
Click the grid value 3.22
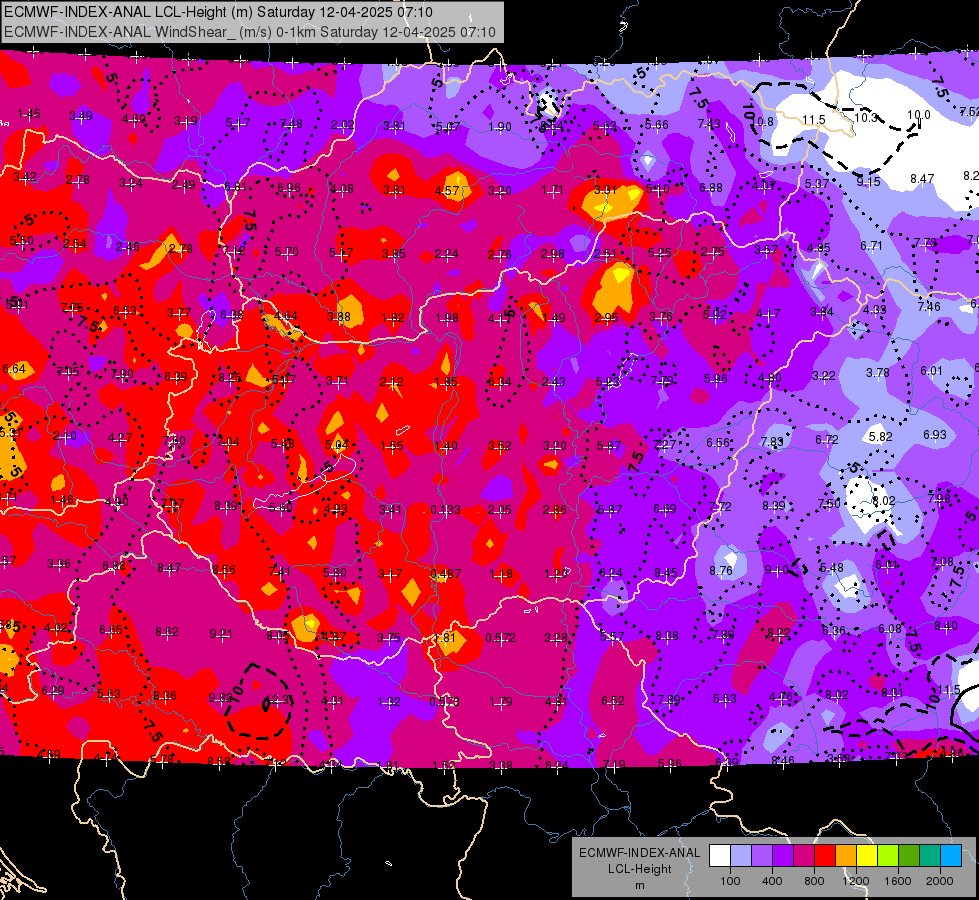coord(824,375)
